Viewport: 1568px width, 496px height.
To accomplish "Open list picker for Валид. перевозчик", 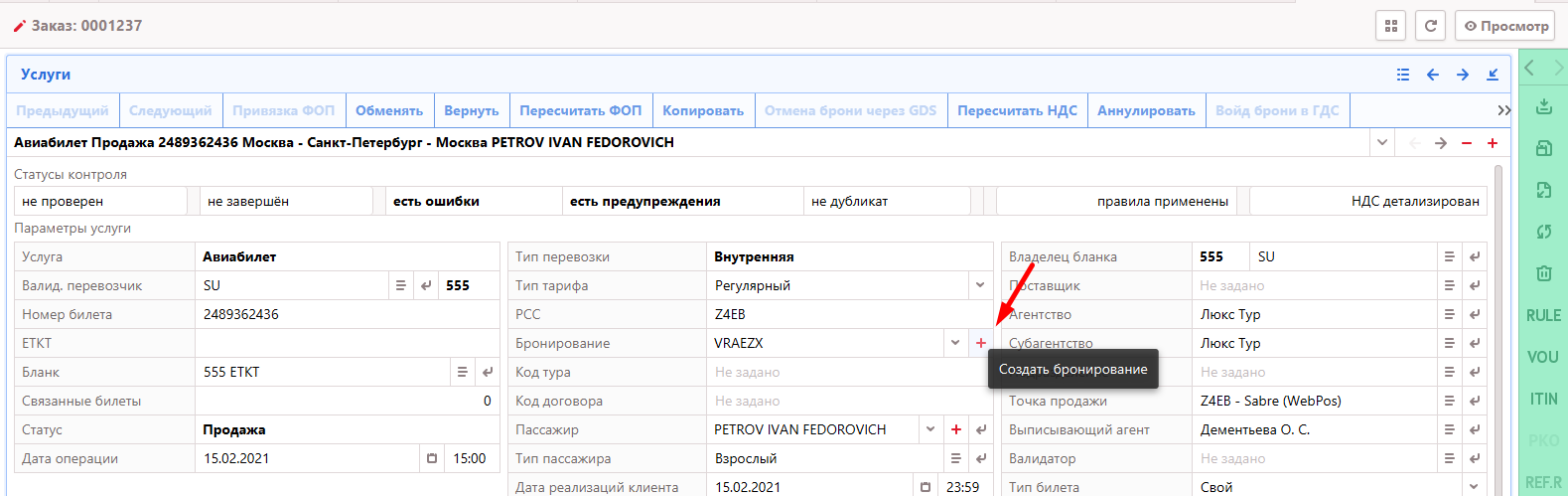I will tap(400, 285).
